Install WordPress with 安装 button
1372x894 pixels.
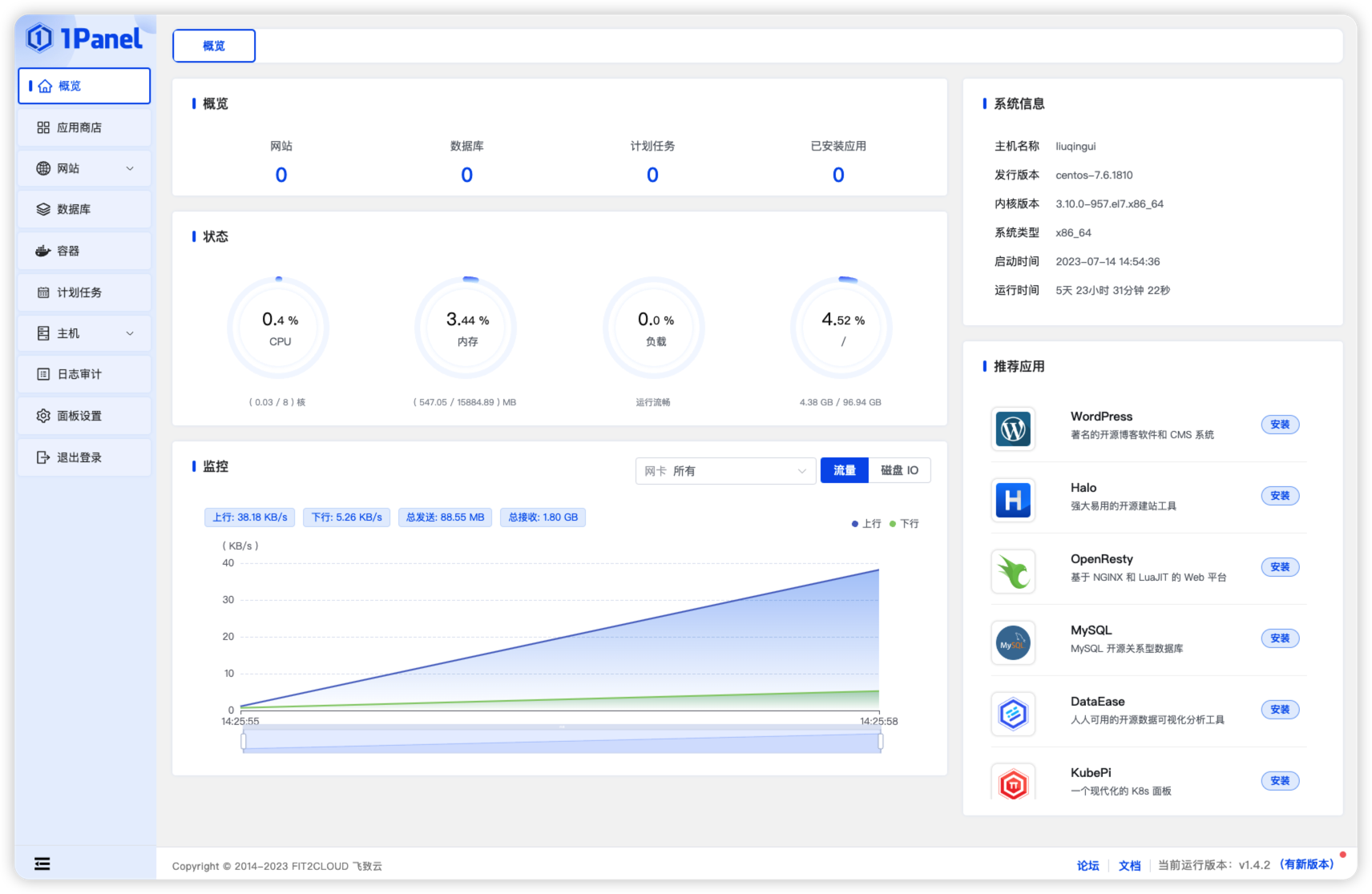1280,425
